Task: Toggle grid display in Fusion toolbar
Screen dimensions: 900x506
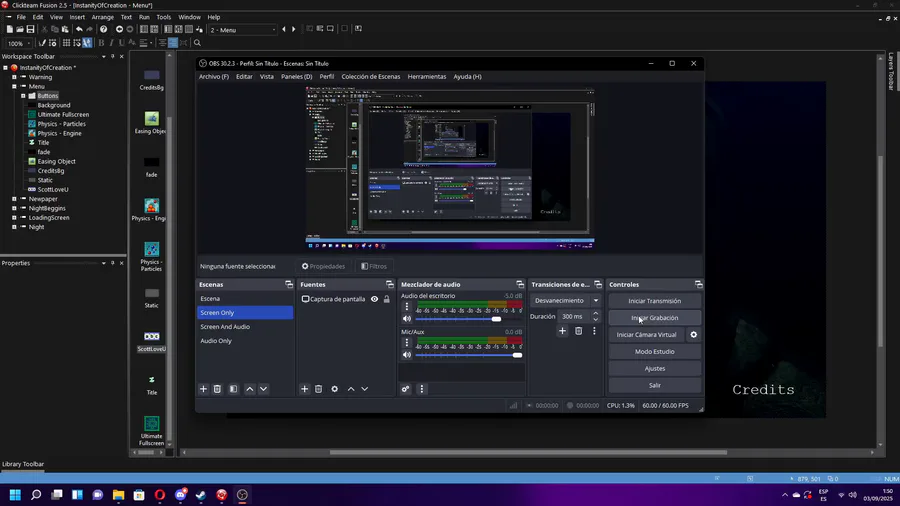Action: (x=67, y=43)
